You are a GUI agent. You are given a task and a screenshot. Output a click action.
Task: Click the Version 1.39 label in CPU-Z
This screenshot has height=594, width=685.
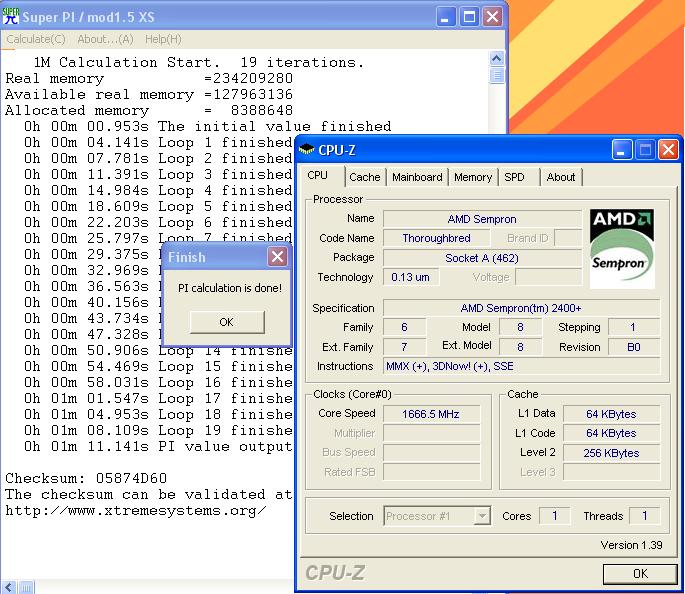click(631, 545)
